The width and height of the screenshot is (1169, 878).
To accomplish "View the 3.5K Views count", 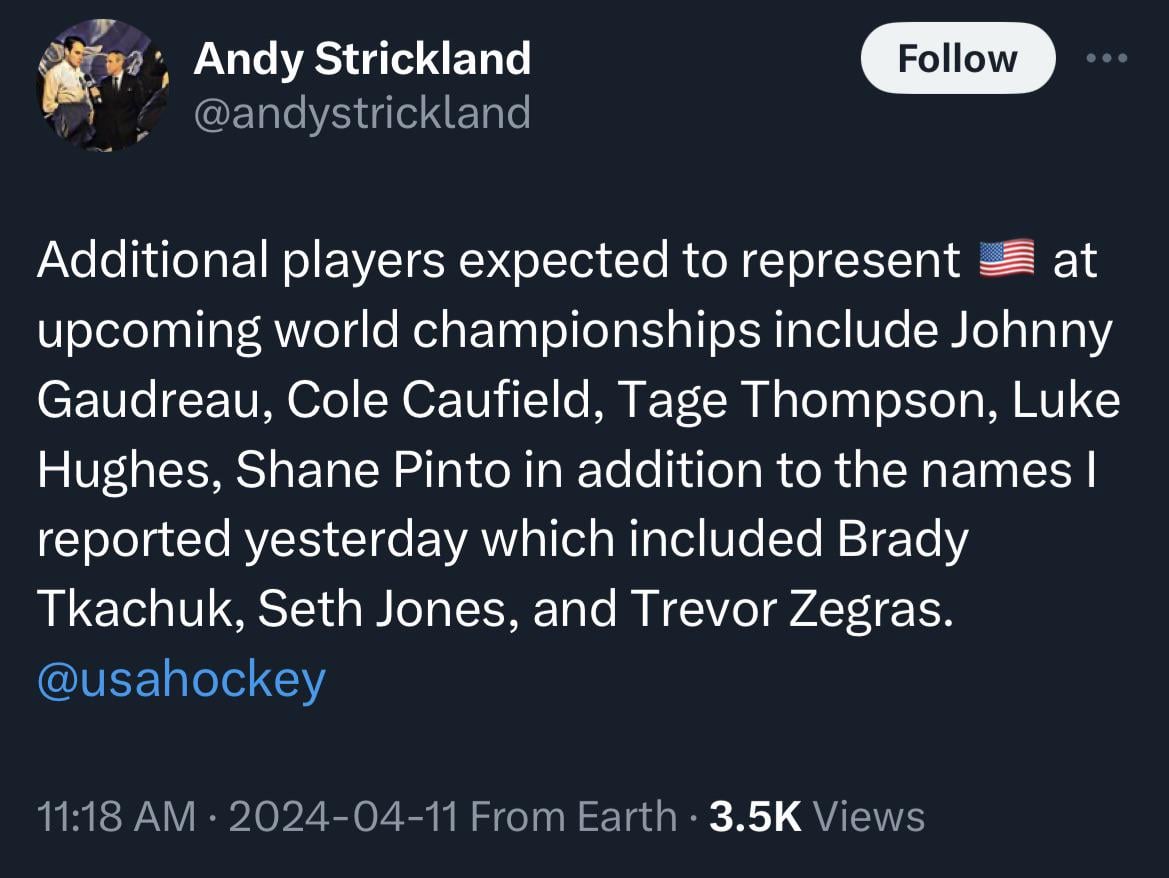I will pos(816,816).
